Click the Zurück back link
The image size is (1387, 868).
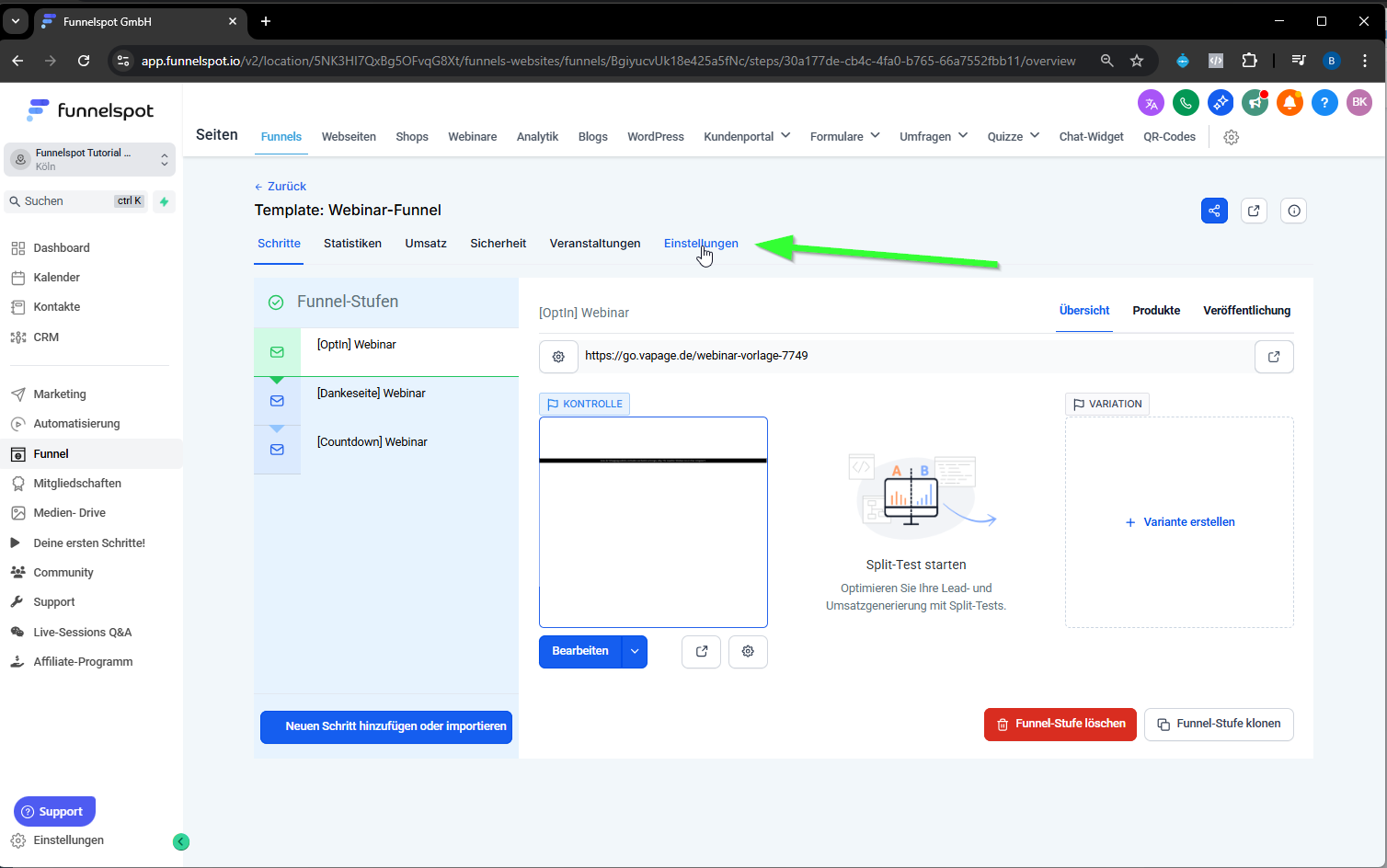pyautogui.click(x=281, y=187)
